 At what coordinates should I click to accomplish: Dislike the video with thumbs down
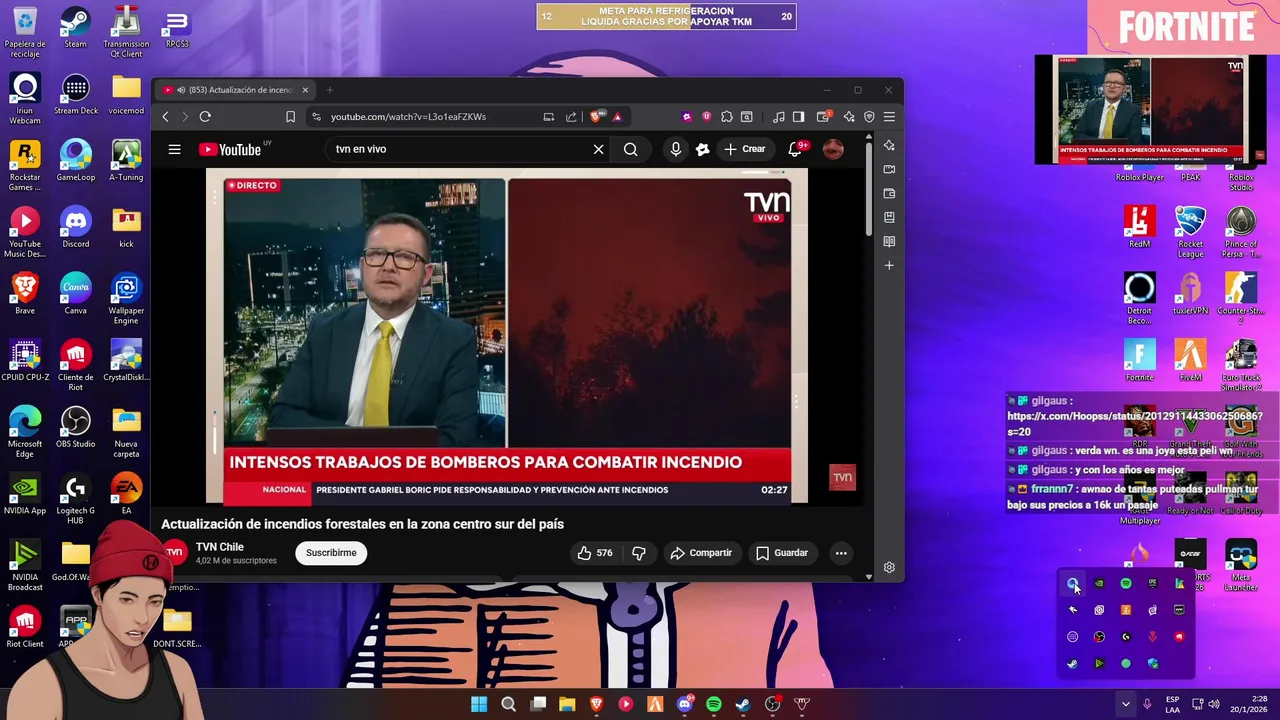coord(639,553)
